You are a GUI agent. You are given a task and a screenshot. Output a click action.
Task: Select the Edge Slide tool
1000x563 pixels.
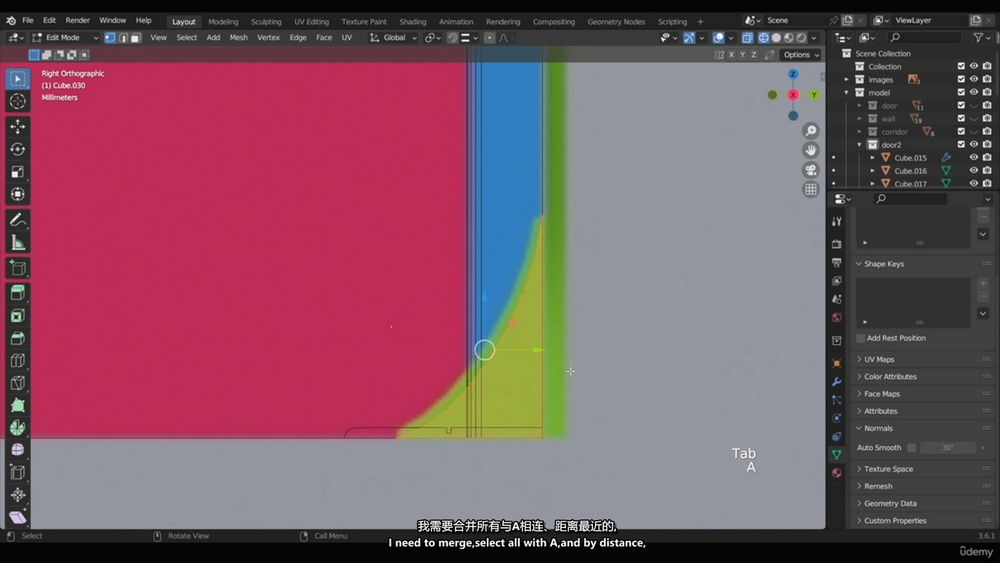coord(17,472)
